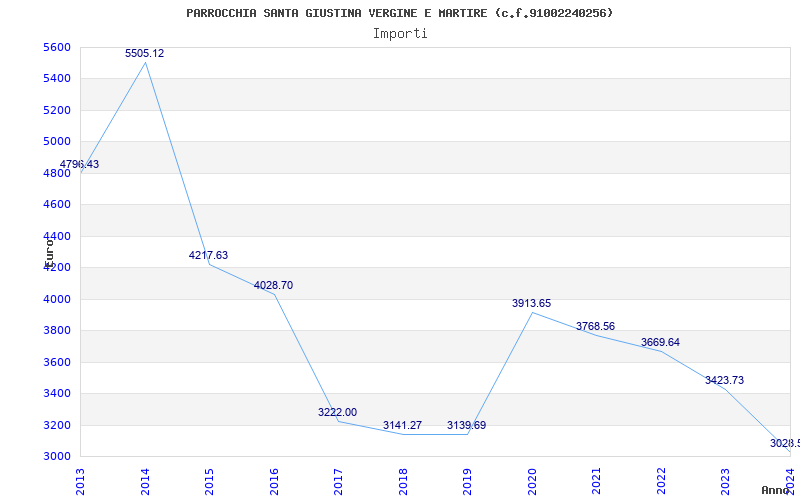The image size is (800, 500).
Task: Click the x-axis year 2013
Action: 81,482
